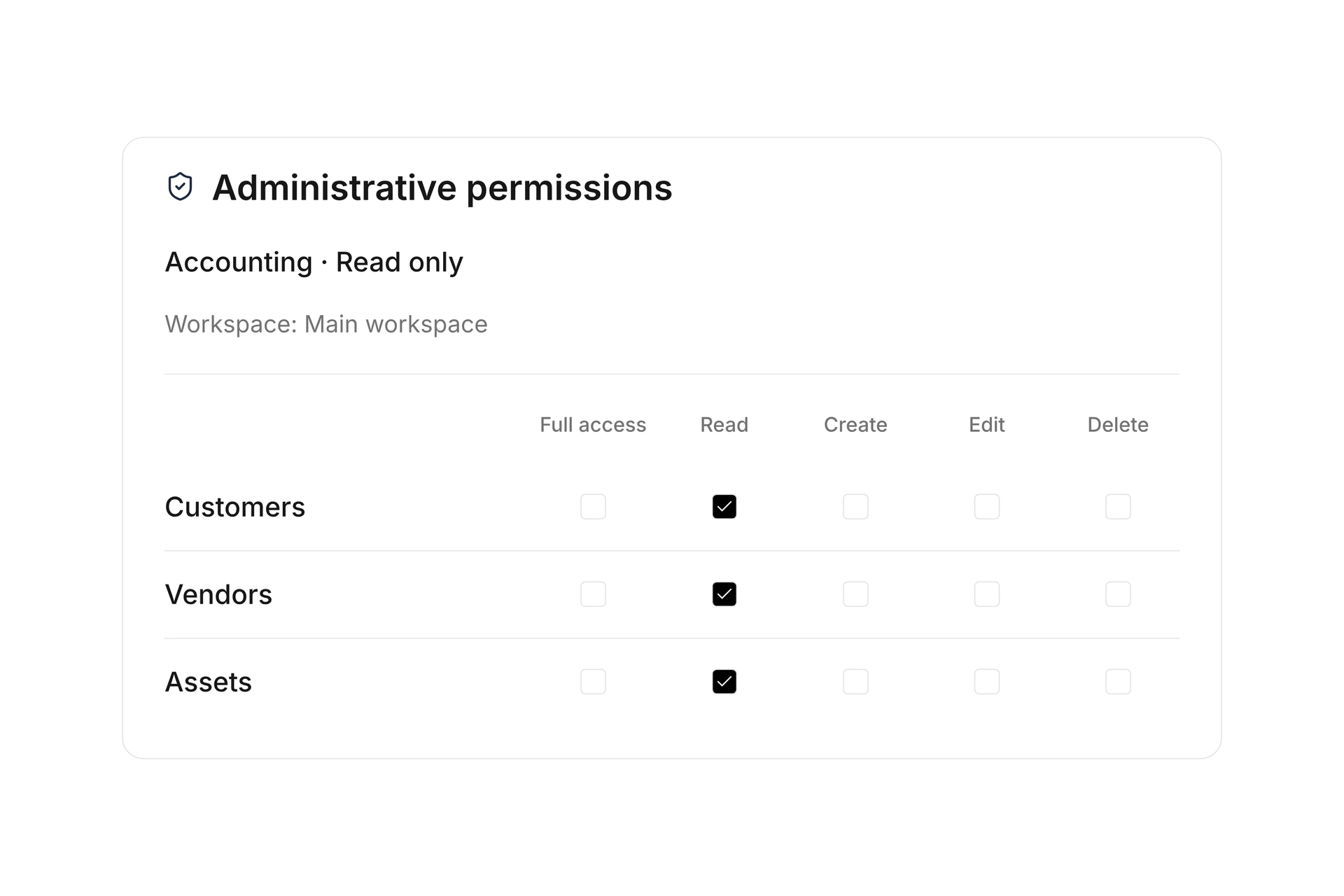This screenshot has width=1344, height=896.
Task: Click the shield checkmark icon beside the title
Action: [x=180, y=187]
